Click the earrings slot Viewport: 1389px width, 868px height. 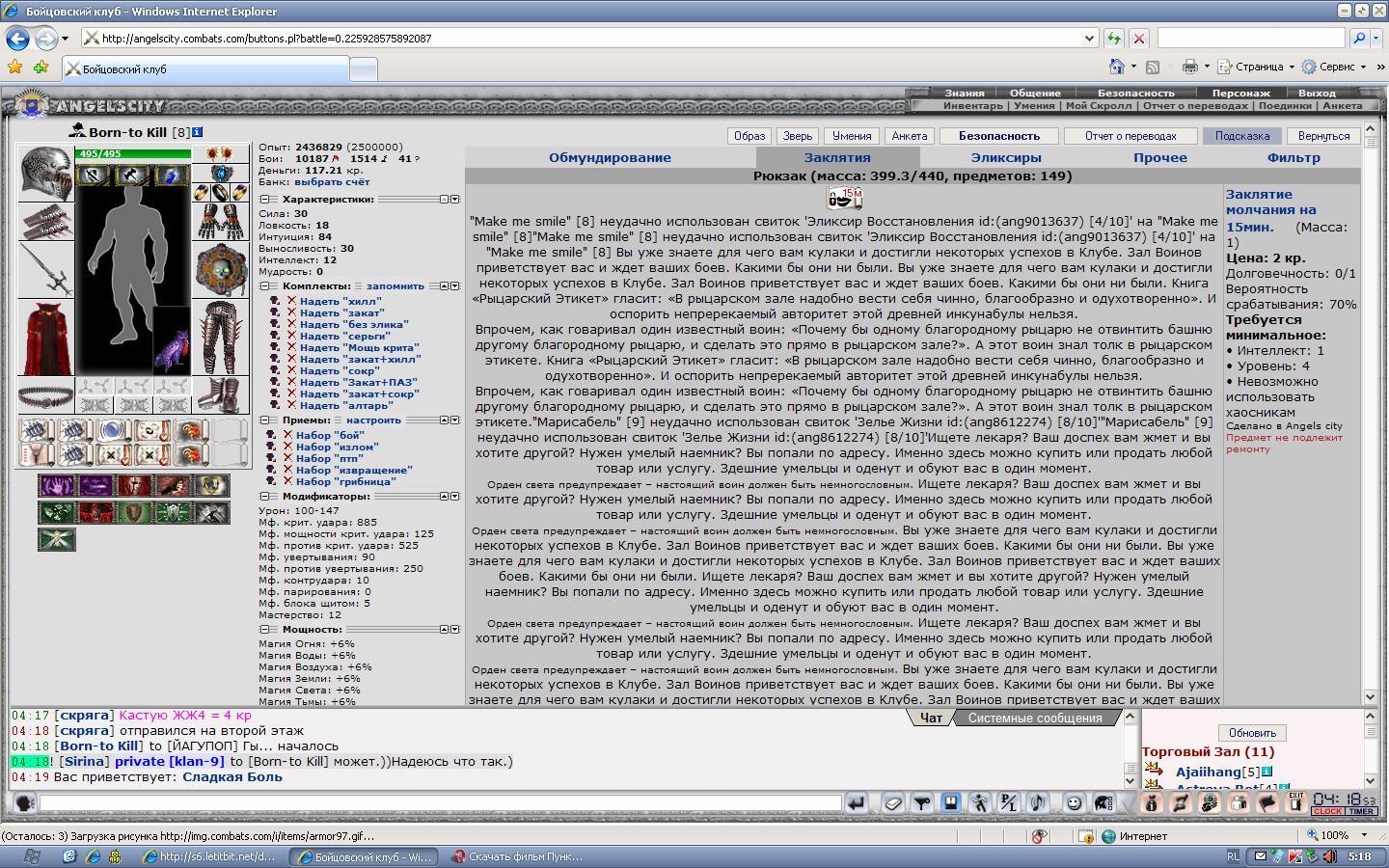coord(221,154)
